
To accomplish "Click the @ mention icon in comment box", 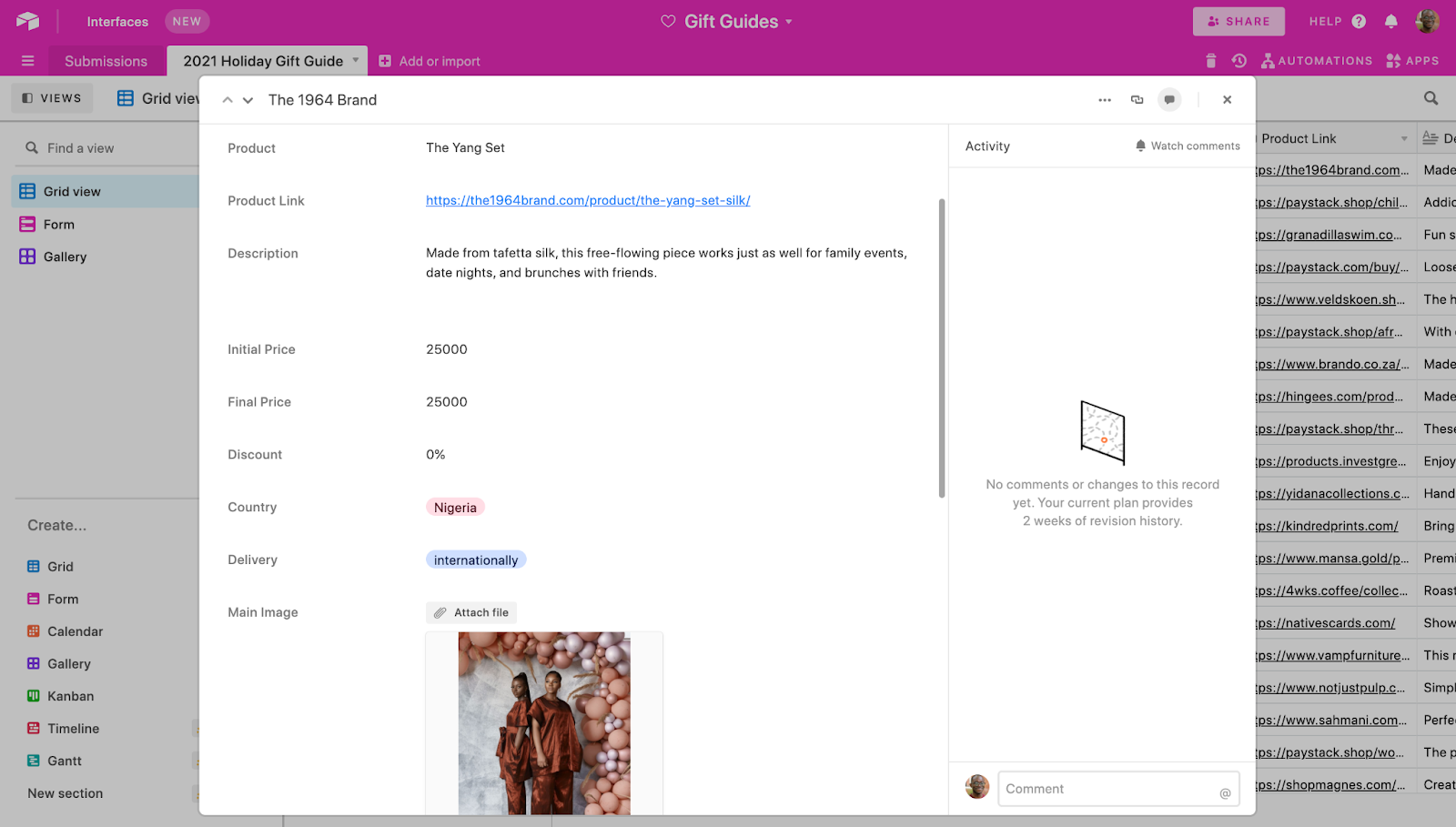I will click(1225, 793).
